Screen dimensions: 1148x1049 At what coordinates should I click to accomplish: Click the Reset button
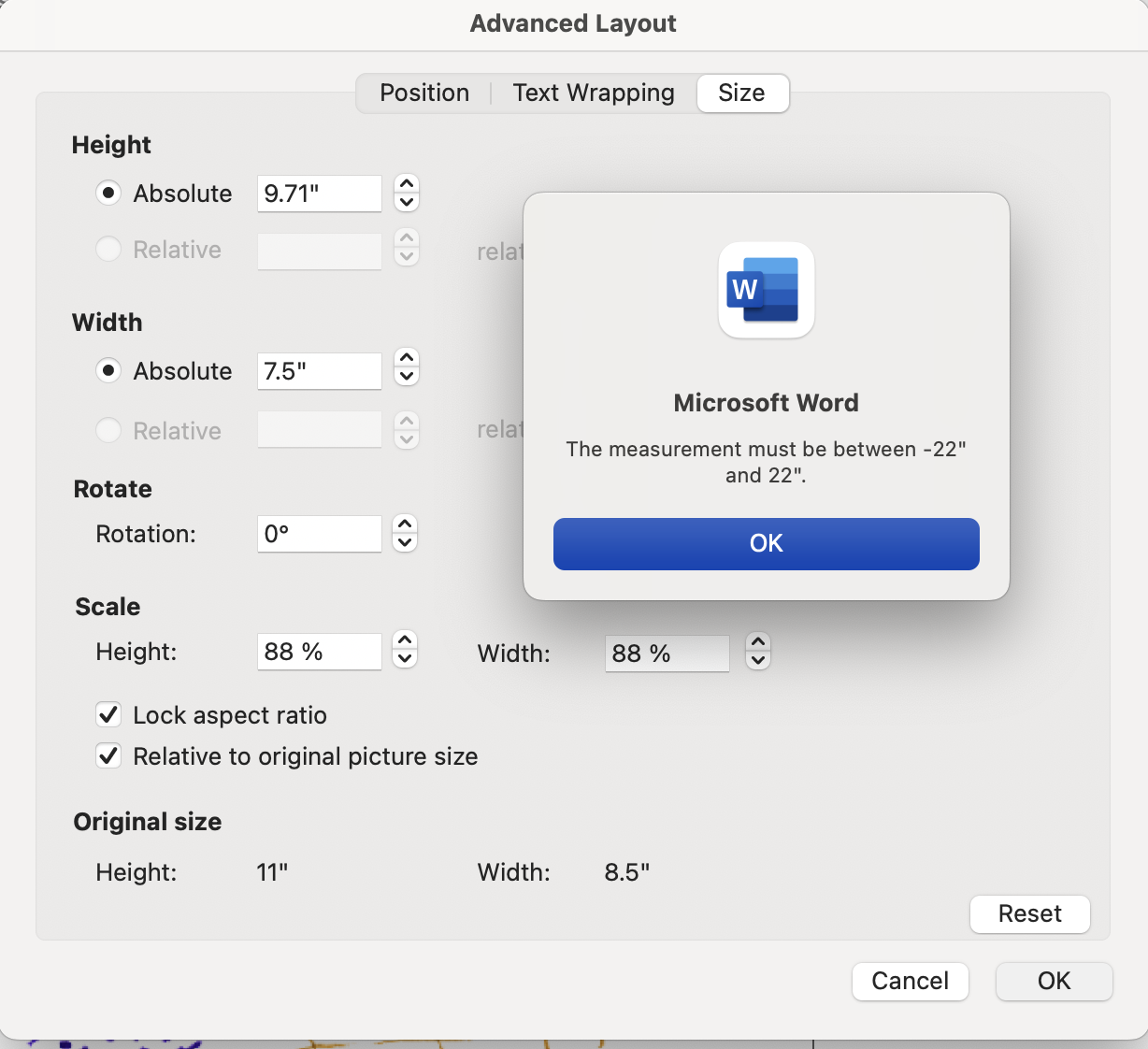click(1030, 913)
